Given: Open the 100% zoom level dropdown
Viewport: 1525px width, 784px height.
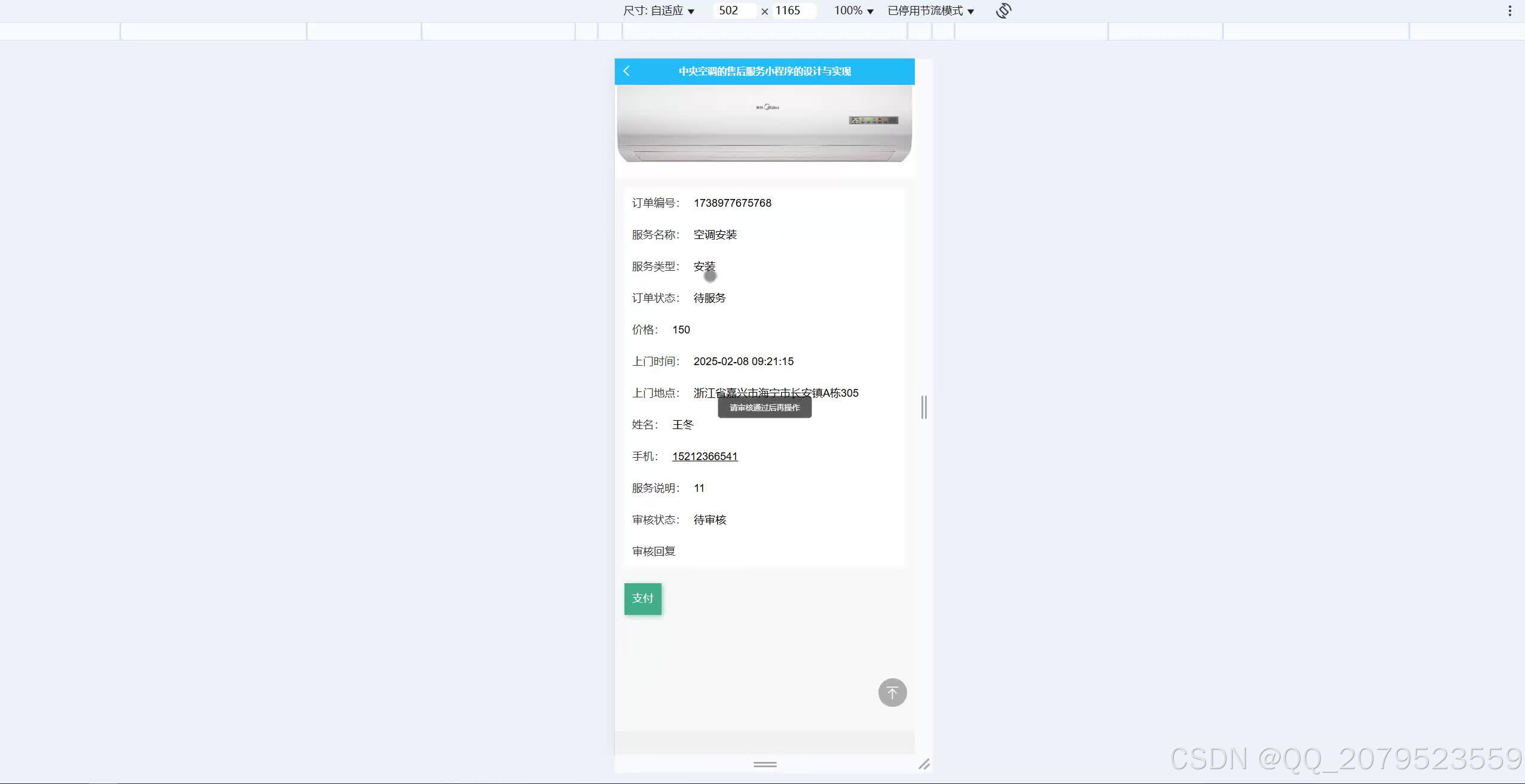Looking at the screenshot, I should (853, 10).
